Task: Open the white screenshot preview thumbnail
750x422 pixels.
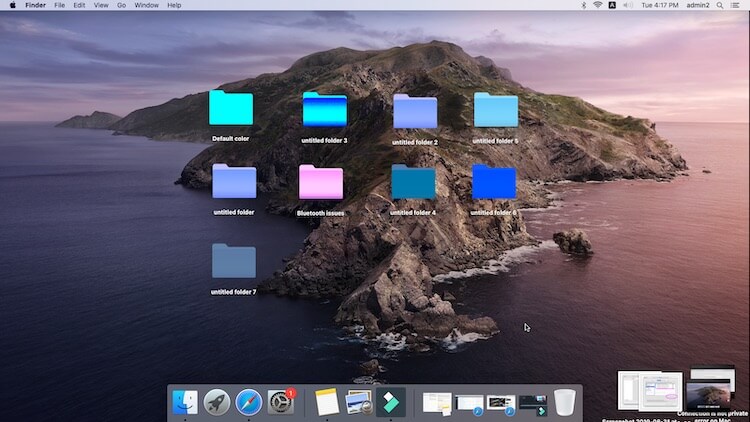Action: tap(651, 391)
